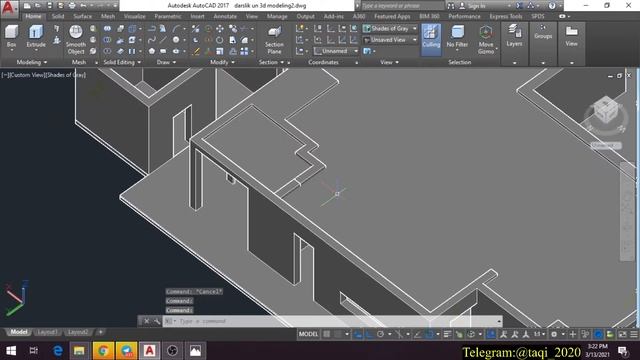Click the Workspace Switching gear icon
The height and width of the screenshot is (360, 640).
click(554, 334)
